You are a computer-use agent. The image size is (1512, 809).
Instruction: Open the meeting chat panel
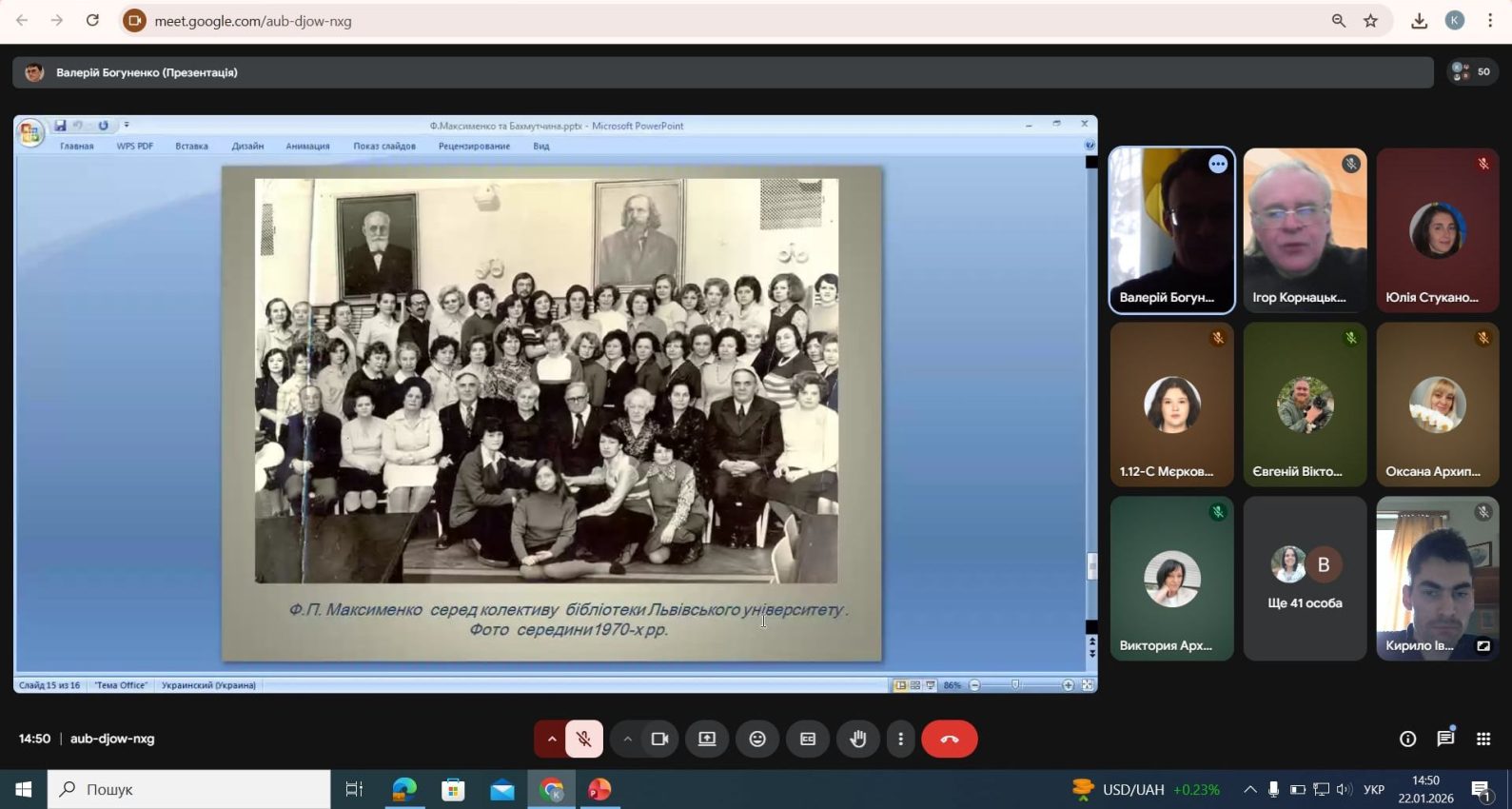(x=1445, y=740)
